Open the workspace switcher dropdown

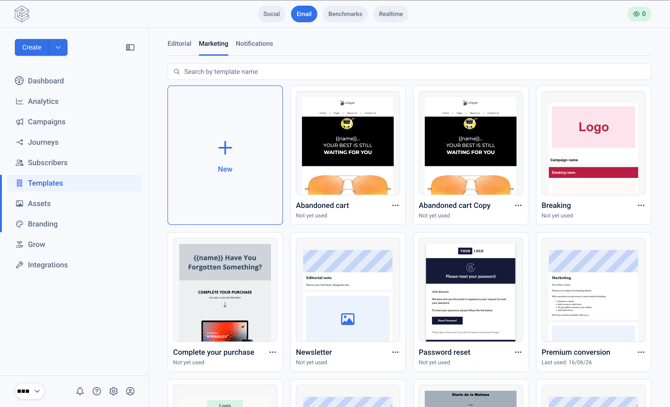click(x=29, y=391)
